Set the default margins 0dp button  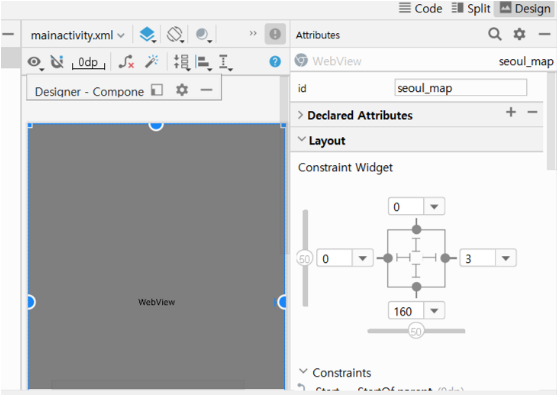[88, 63]
